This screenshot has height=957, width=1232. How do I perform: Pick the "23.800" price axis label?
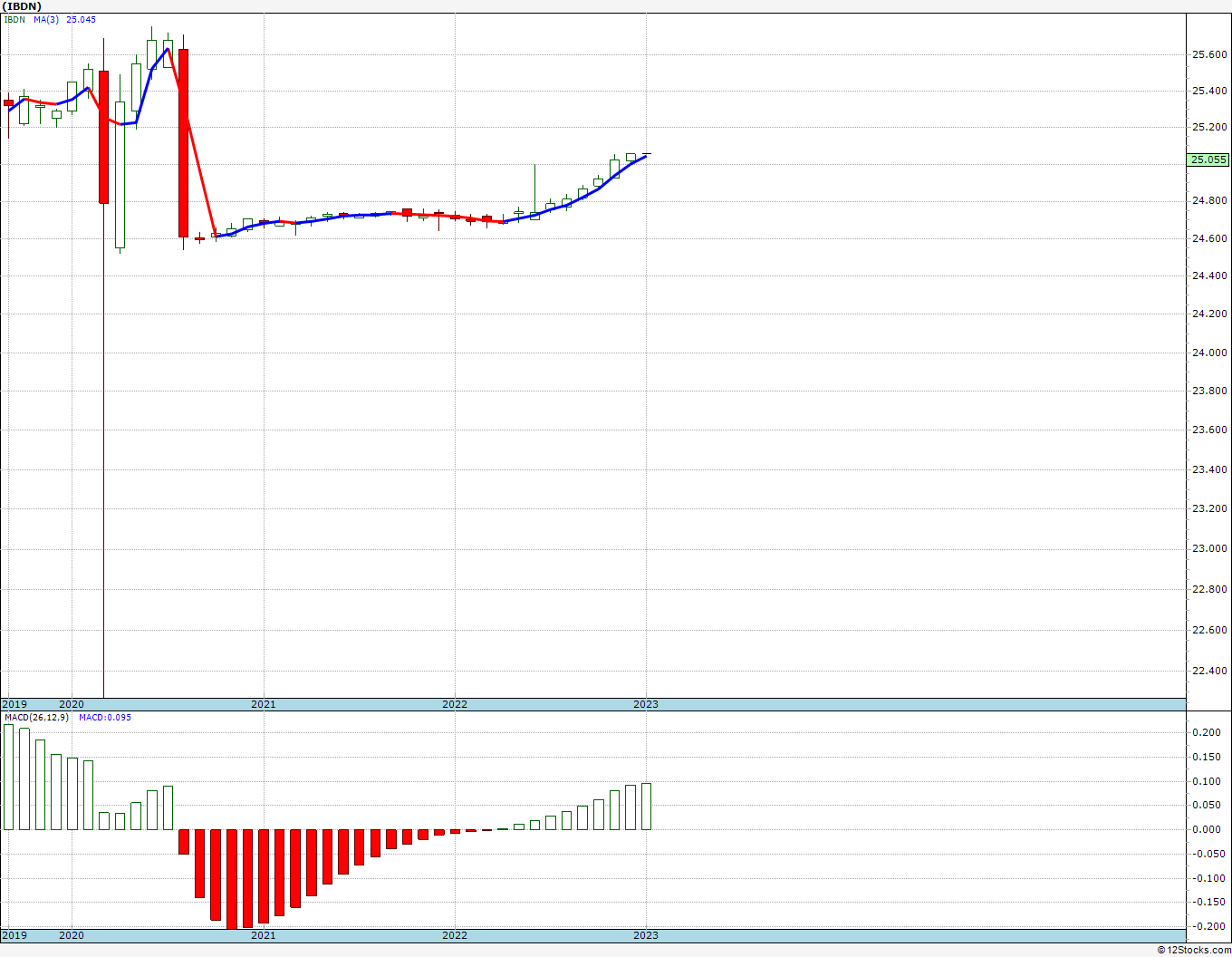(x=1209, y=391)
